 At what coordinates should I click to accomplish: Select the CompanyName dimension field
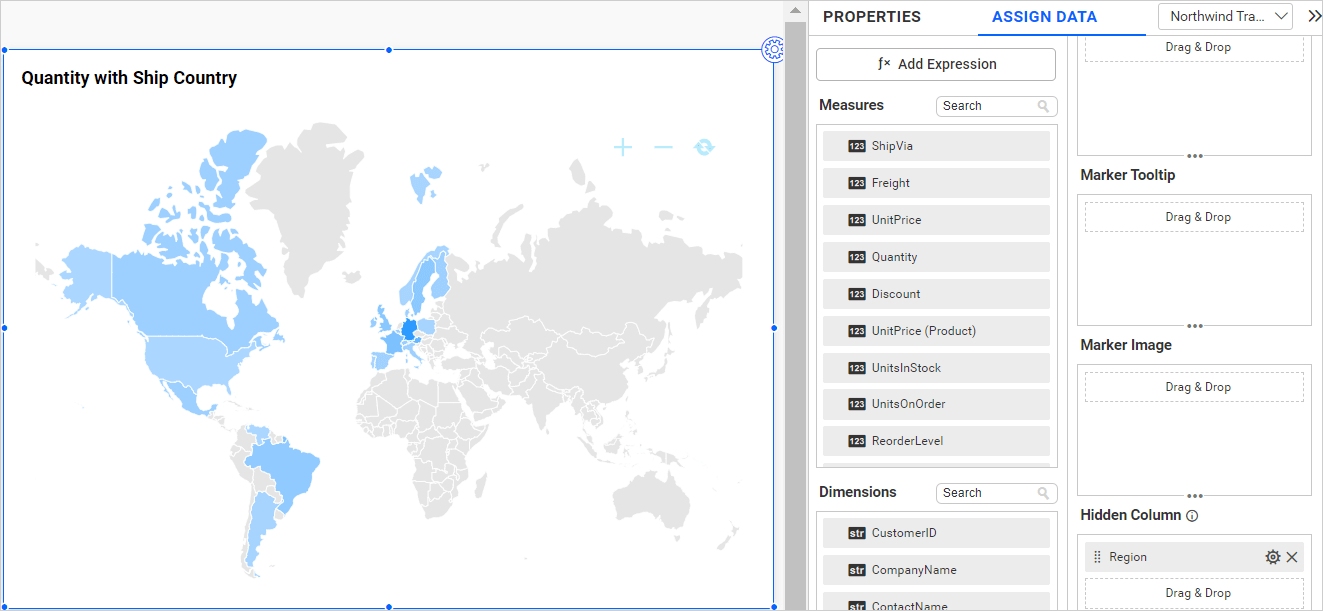pyautogui.click(x=936, y=570)
